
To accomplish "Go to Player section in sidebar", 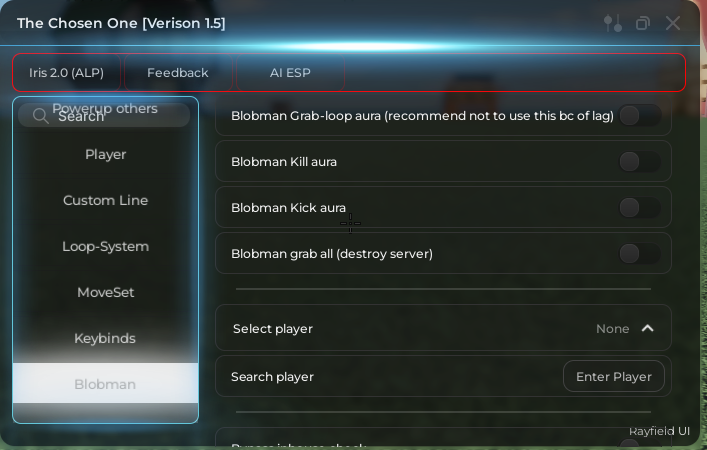I will [106, 154].
